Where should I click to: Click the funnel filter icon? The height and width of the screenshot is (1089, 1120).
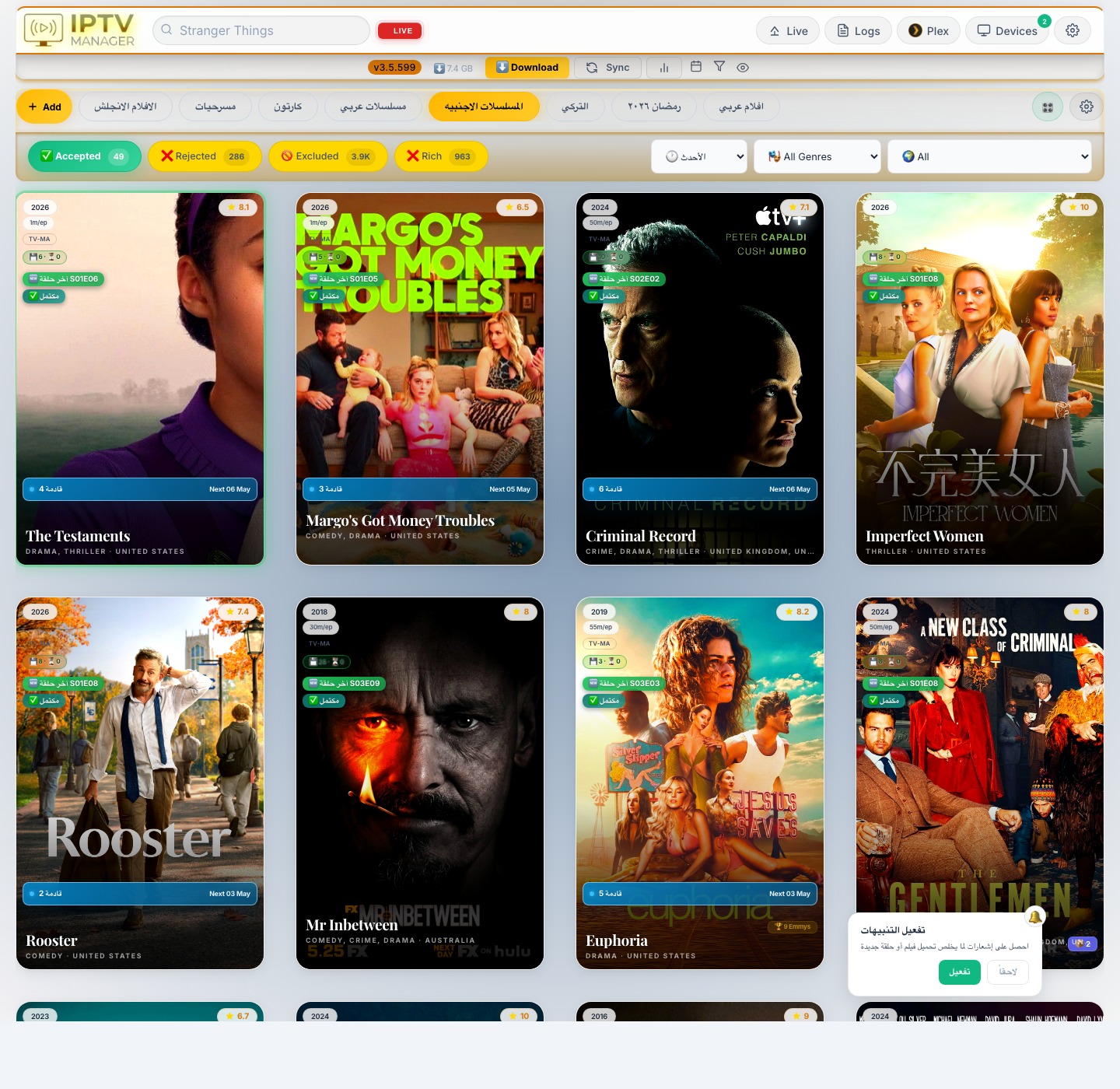click(x=719, y=67)
